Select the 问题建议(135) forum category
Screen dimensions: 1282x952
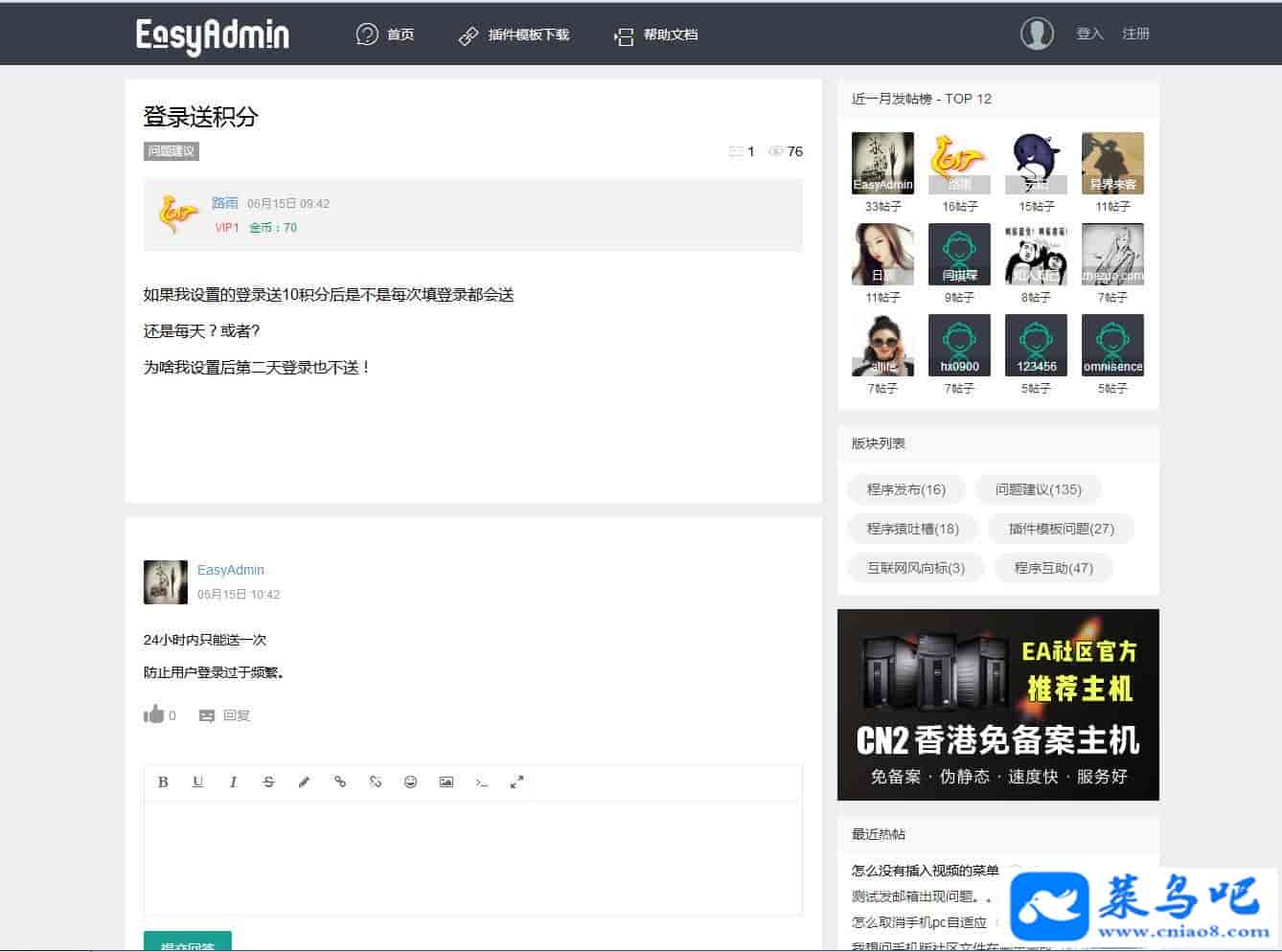point(1038,489)
